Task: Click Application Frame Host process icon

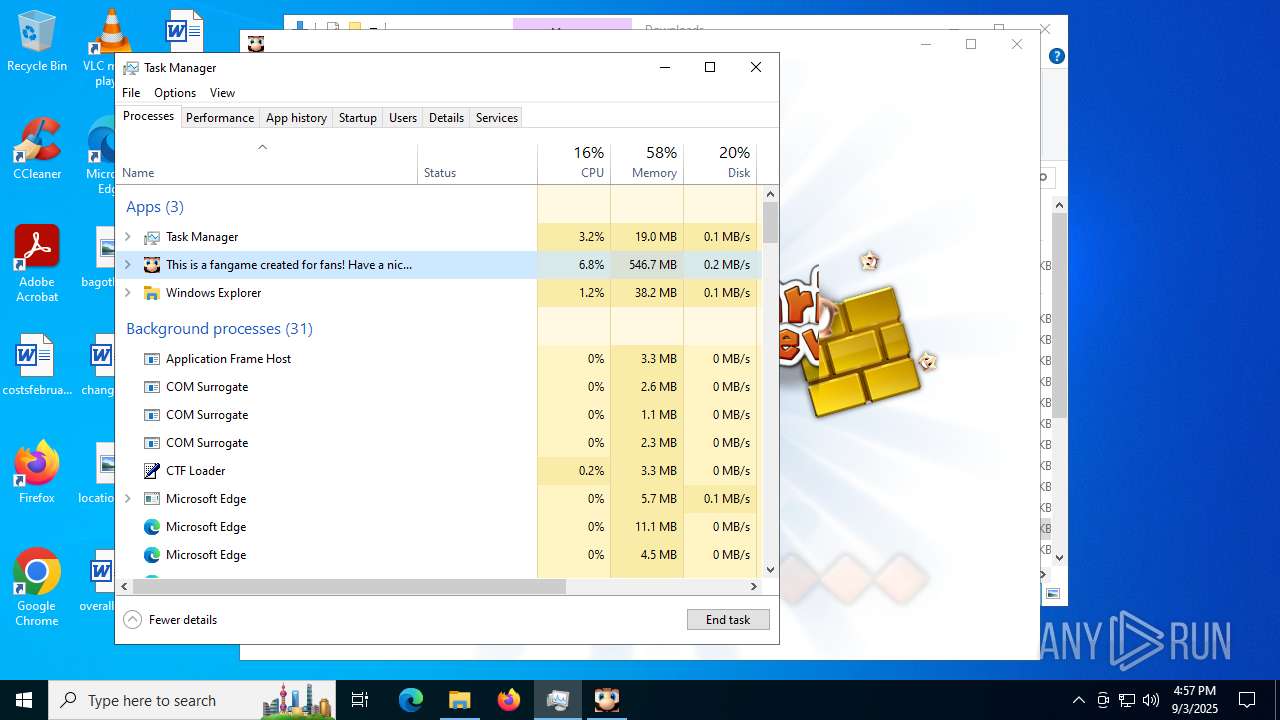Action: click(x=152, y=359)
